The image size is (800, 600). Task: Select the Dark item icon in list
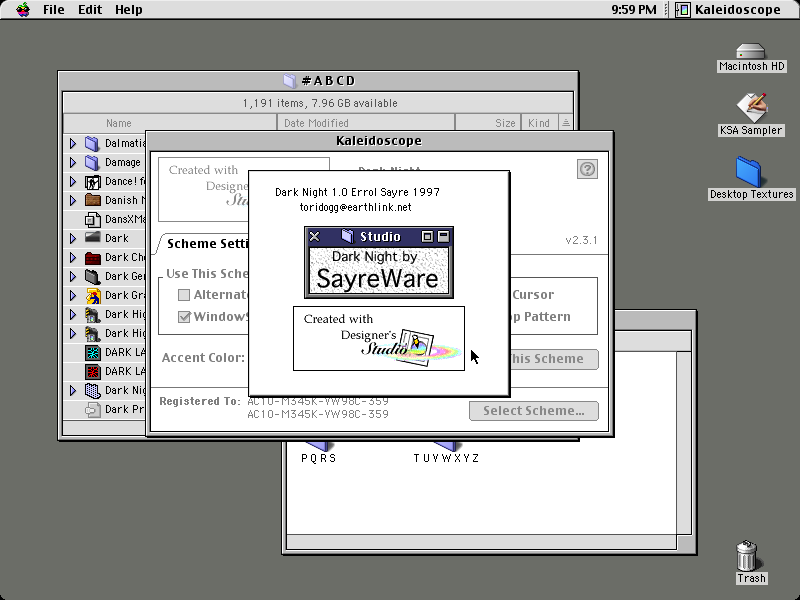(x=92, y=237)
